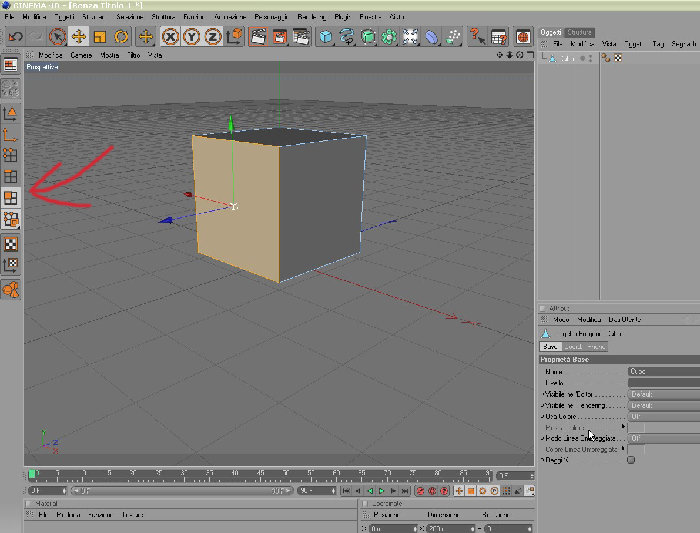Add the blue Bend deformer object

[x=431, y=37]
